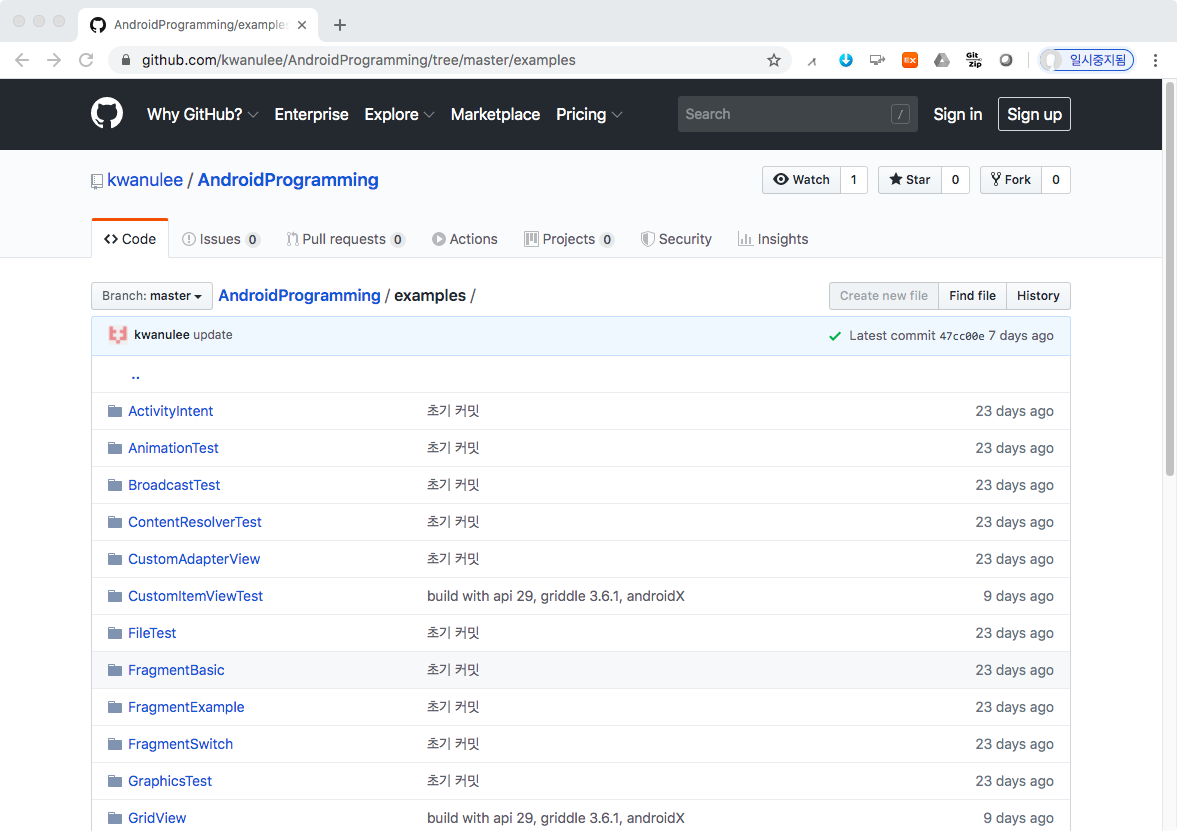
Task: Click the GitZip extension icon
Action: point(974,60)
